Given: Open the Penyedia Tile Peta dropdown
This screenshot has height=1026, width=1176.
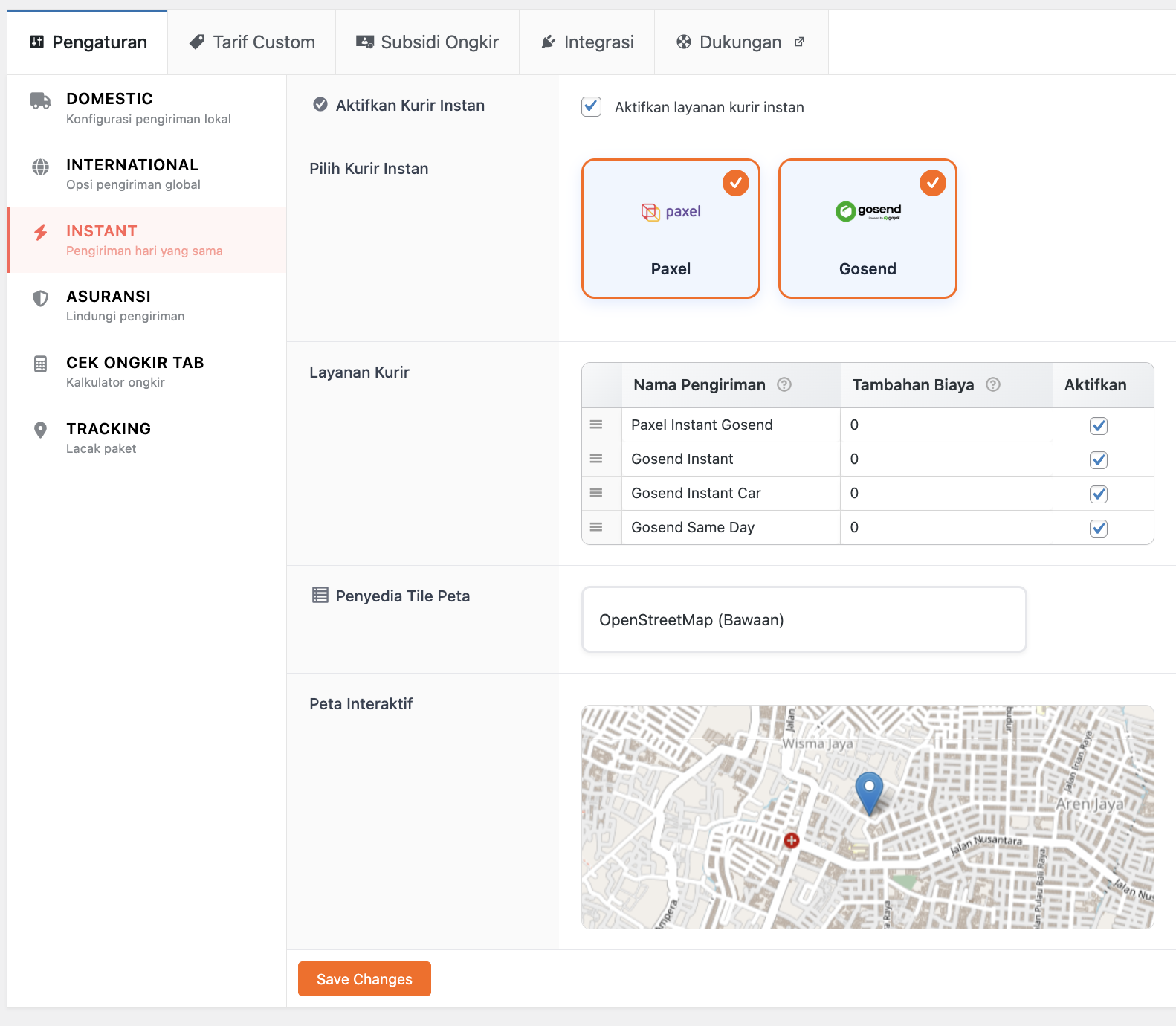Looking at the screenshot, I should tap(804, 619).
